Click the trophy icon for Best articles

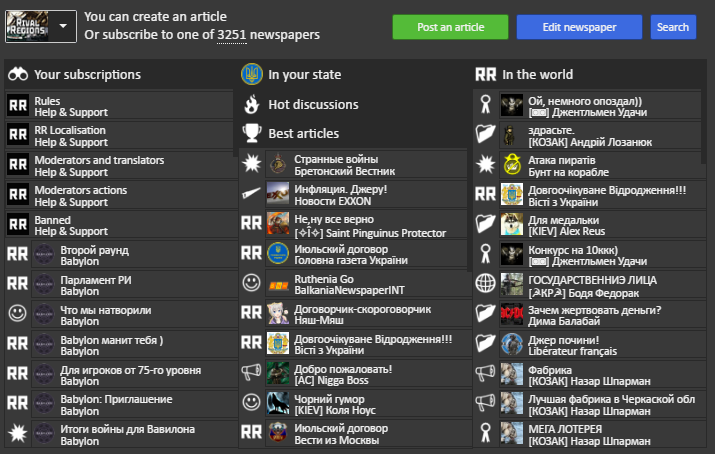click(251, 133)
